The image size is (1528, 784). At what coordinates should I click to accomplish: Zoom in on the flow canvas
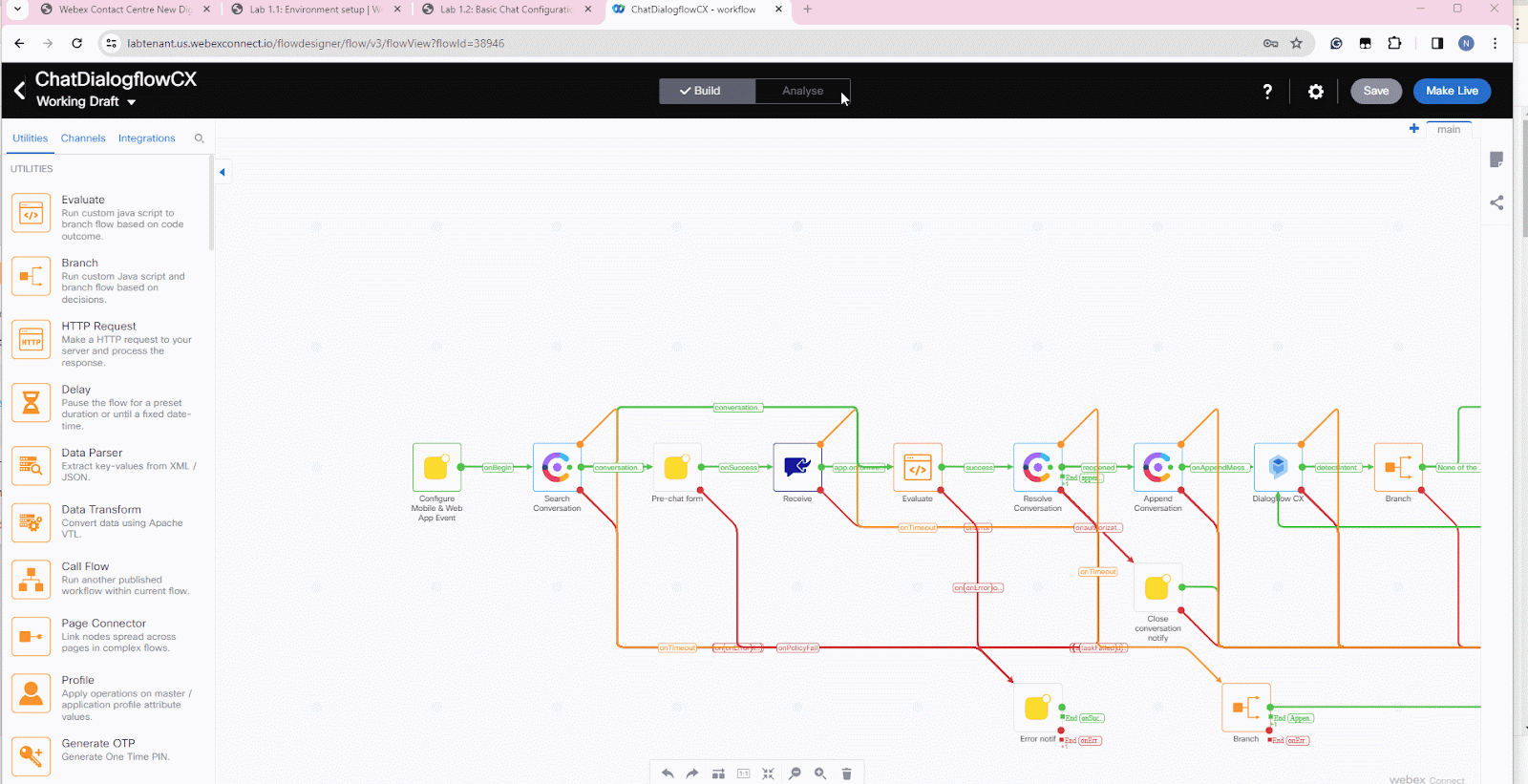820,773
